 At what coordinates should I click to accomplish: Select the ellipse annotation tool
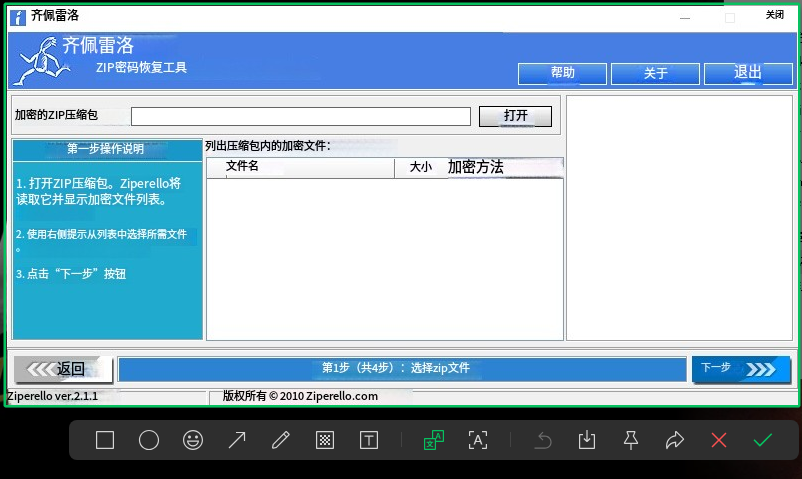point(149,440)
